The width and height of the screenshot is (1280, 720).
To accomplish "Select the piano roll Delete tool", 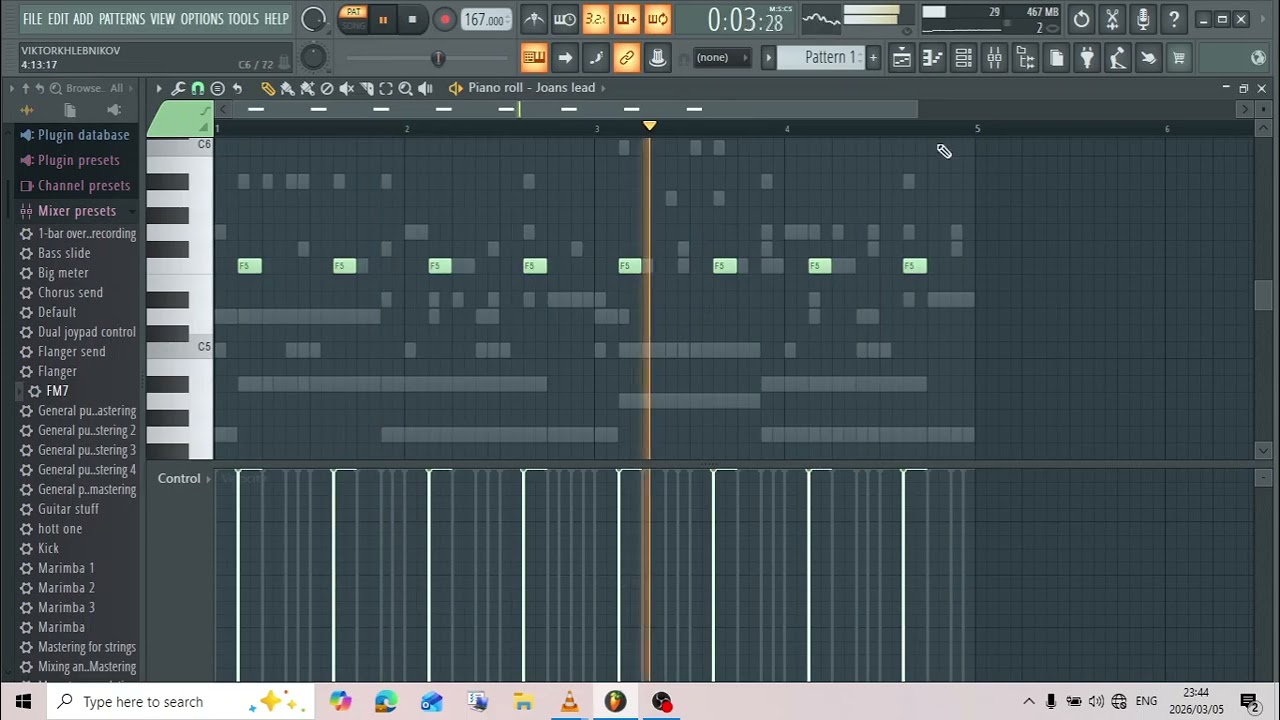I will pos(326,88).
